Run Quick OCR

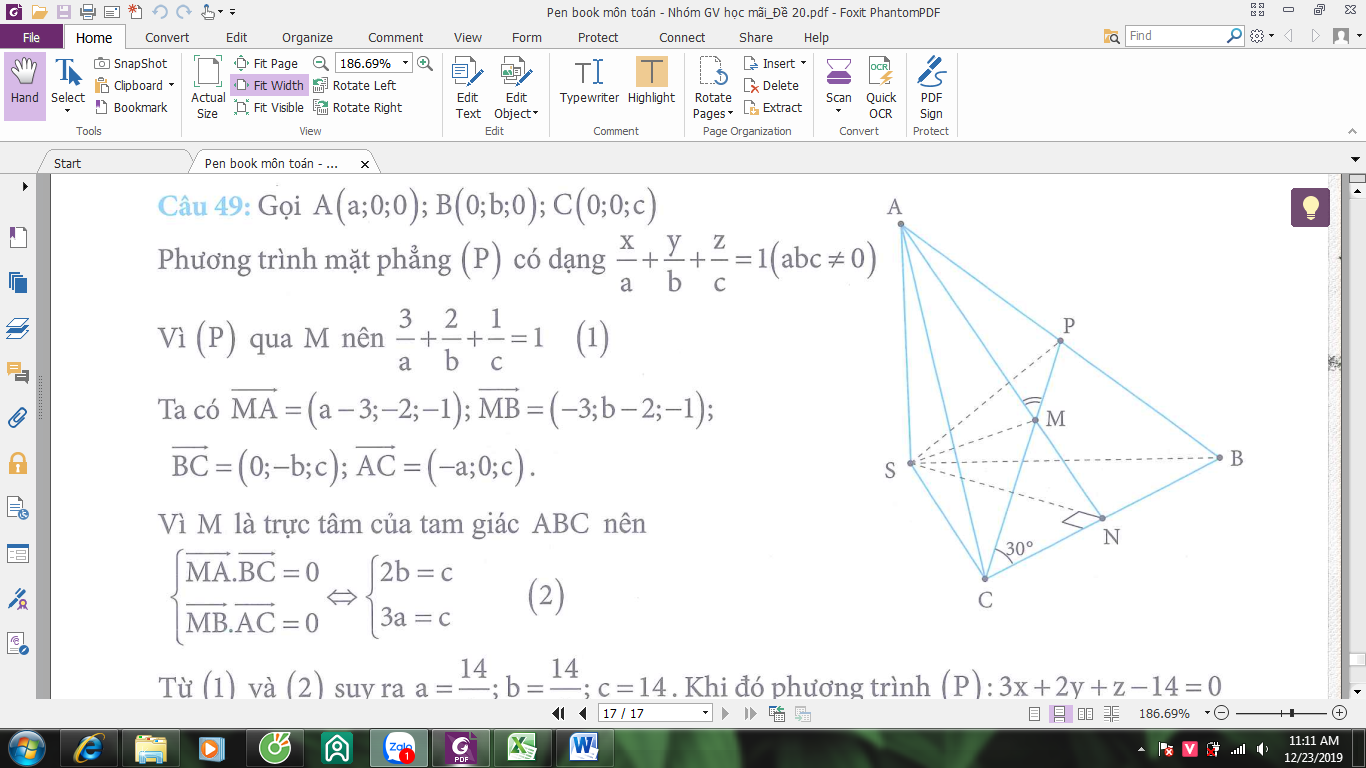pos(881,88)
